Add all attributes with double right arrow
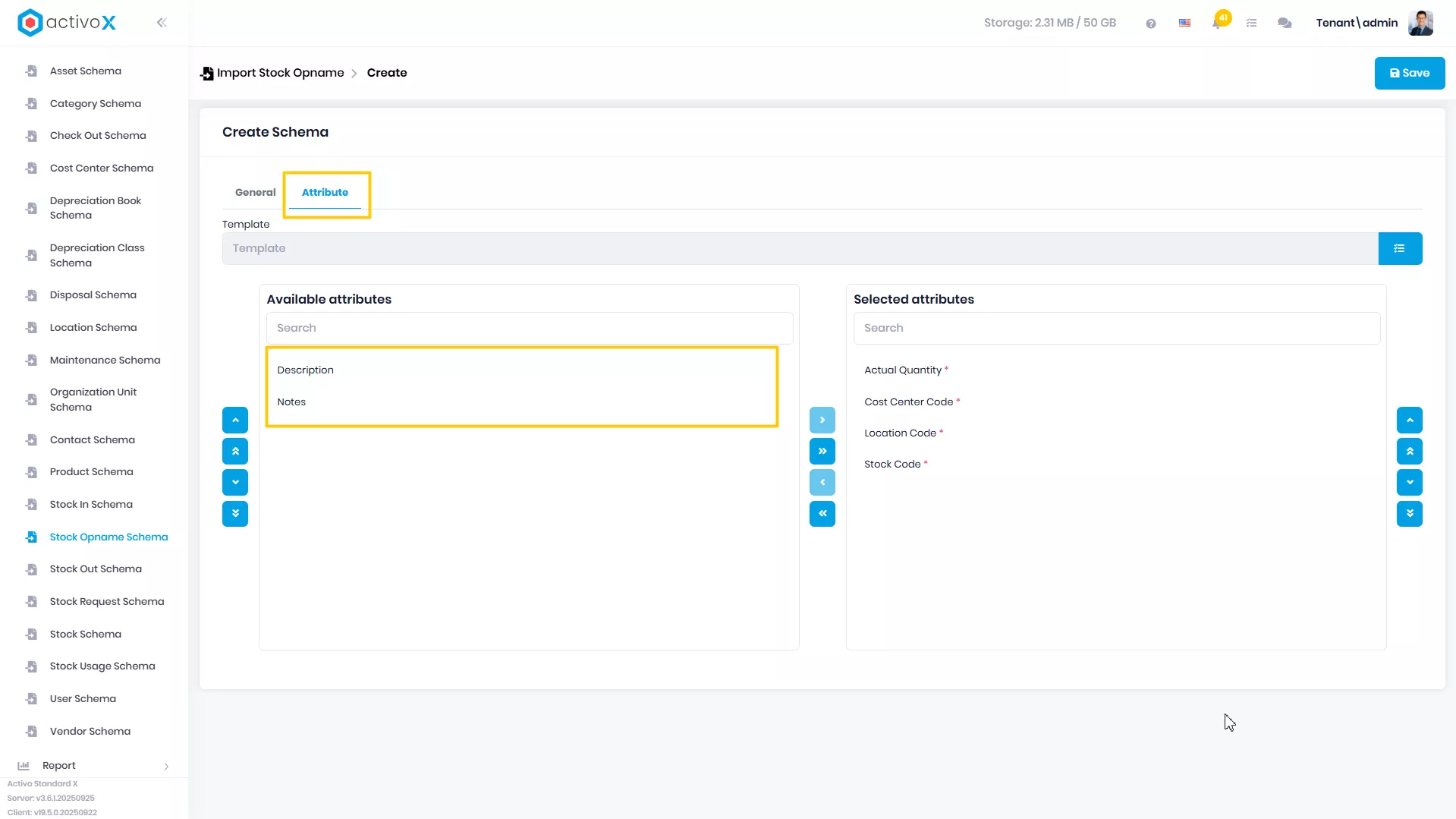The width and height of the screenshot is (1456, 819). point(822,451)
